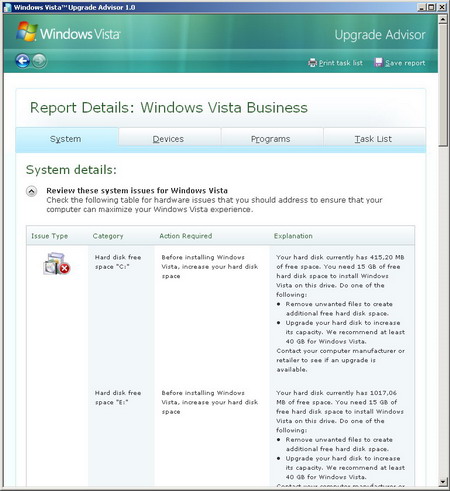Click the printer icon beside Print task list

click(x=312, y=63)
